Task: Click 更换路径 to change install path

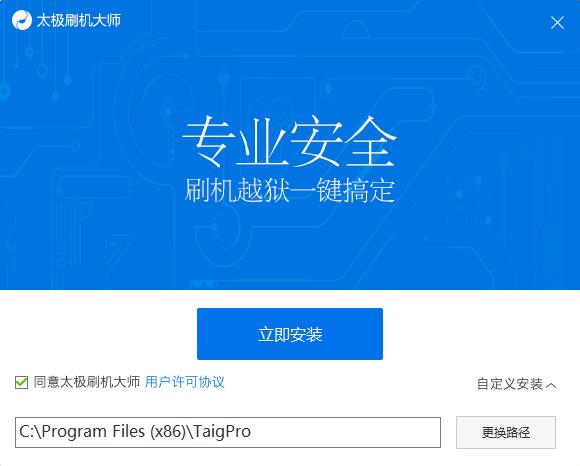Action: click(x=506, y=432)
